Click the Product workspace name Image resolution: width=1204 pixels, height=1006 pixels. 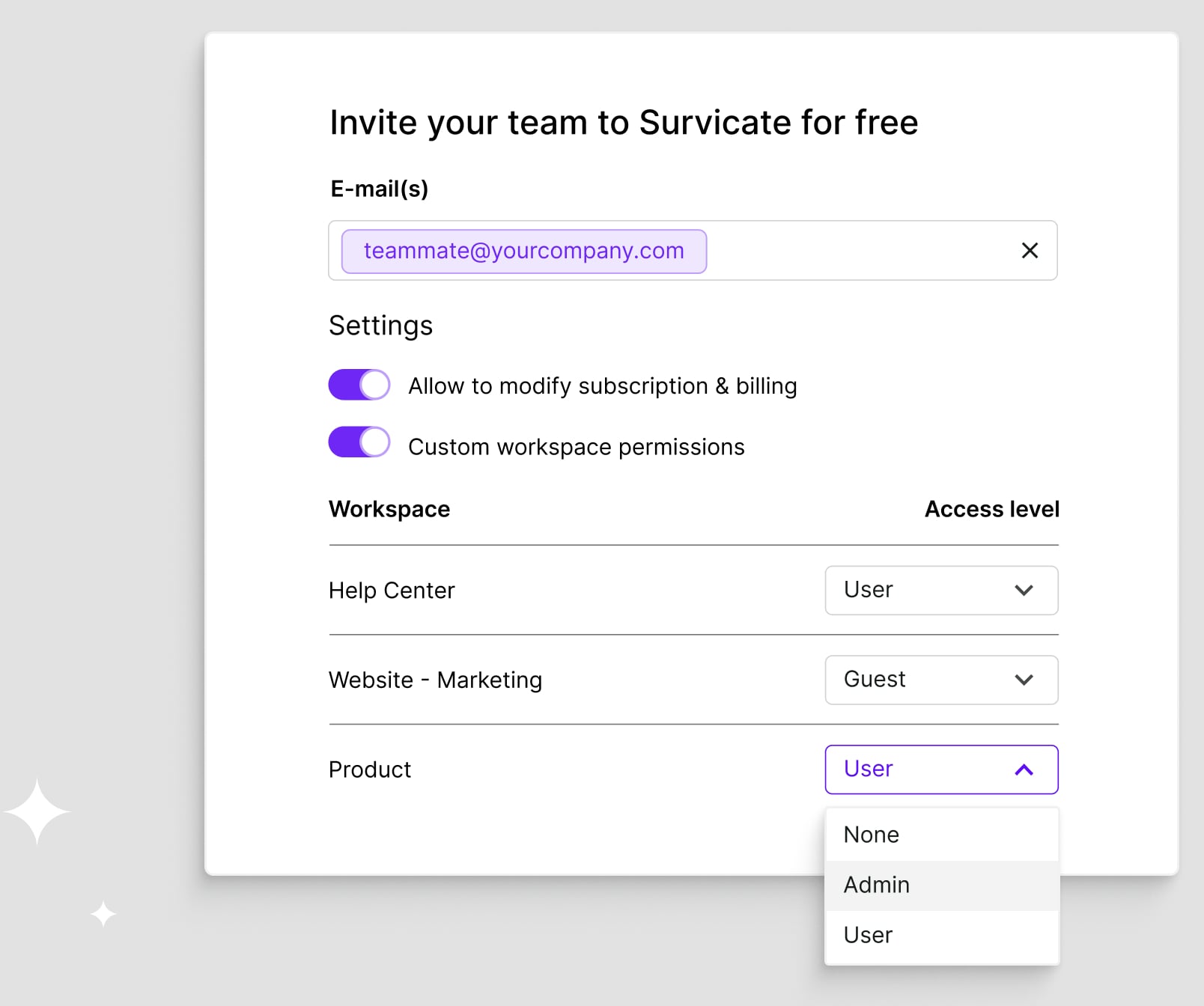[370, 769]
